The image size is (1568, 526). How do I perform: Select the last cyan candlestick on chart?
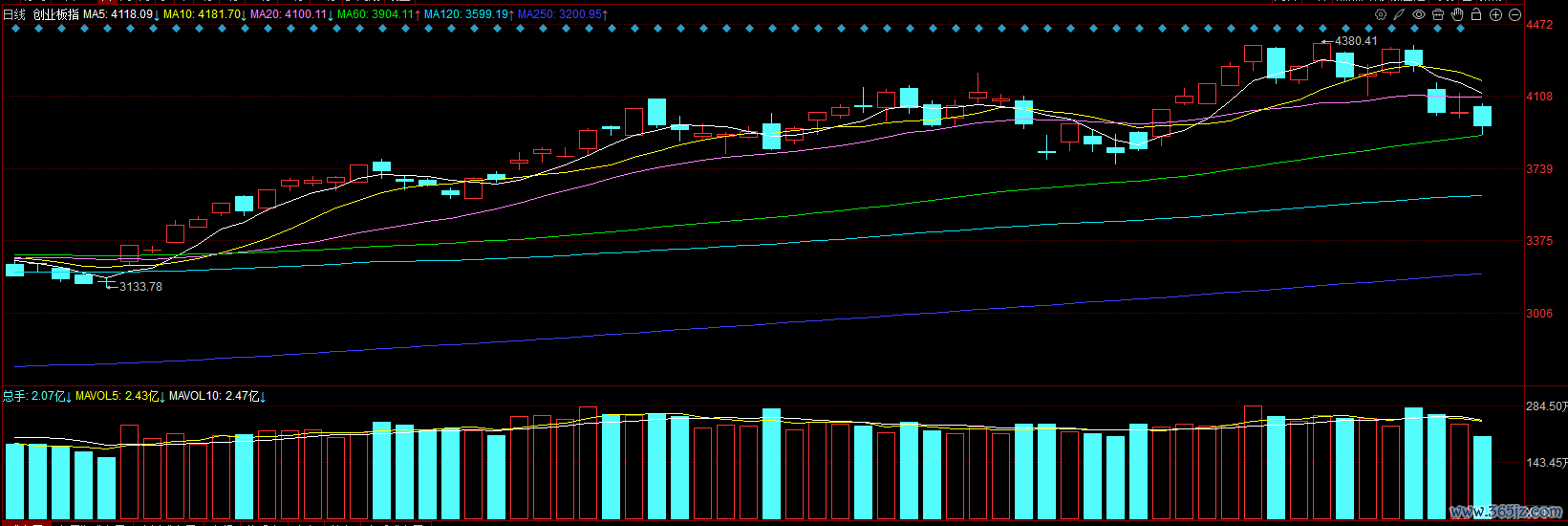(x=1482, y=117)
